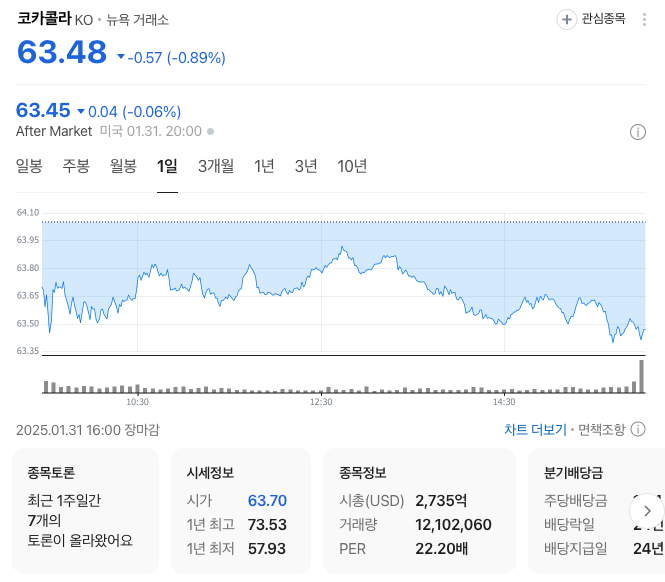Click the after-market price 63.45
665x582 pixels.
tap(43, 110)
